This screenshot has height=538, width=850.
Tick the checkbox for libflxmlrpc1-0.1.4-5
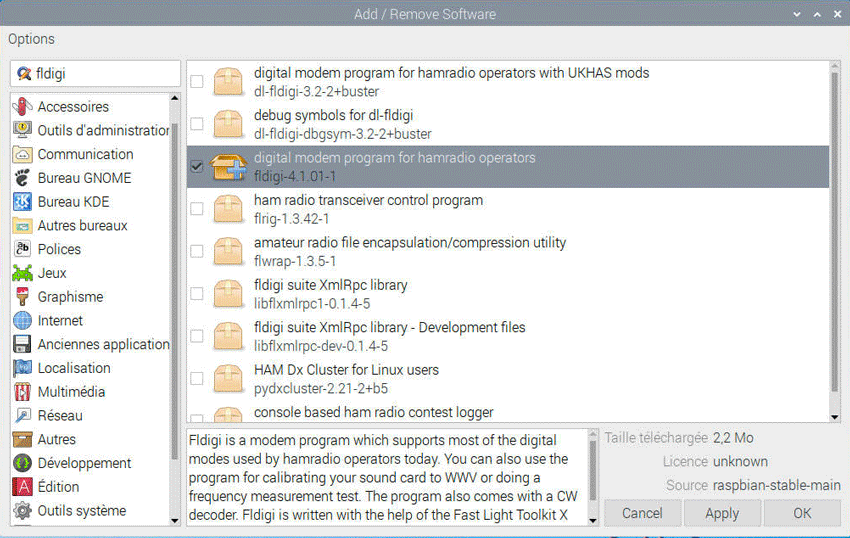coord(197,293)
